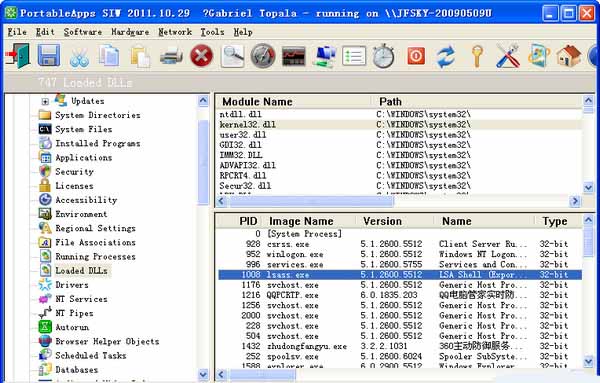
Task: Click the checklist toolbar icon
Action: [354, 56]
